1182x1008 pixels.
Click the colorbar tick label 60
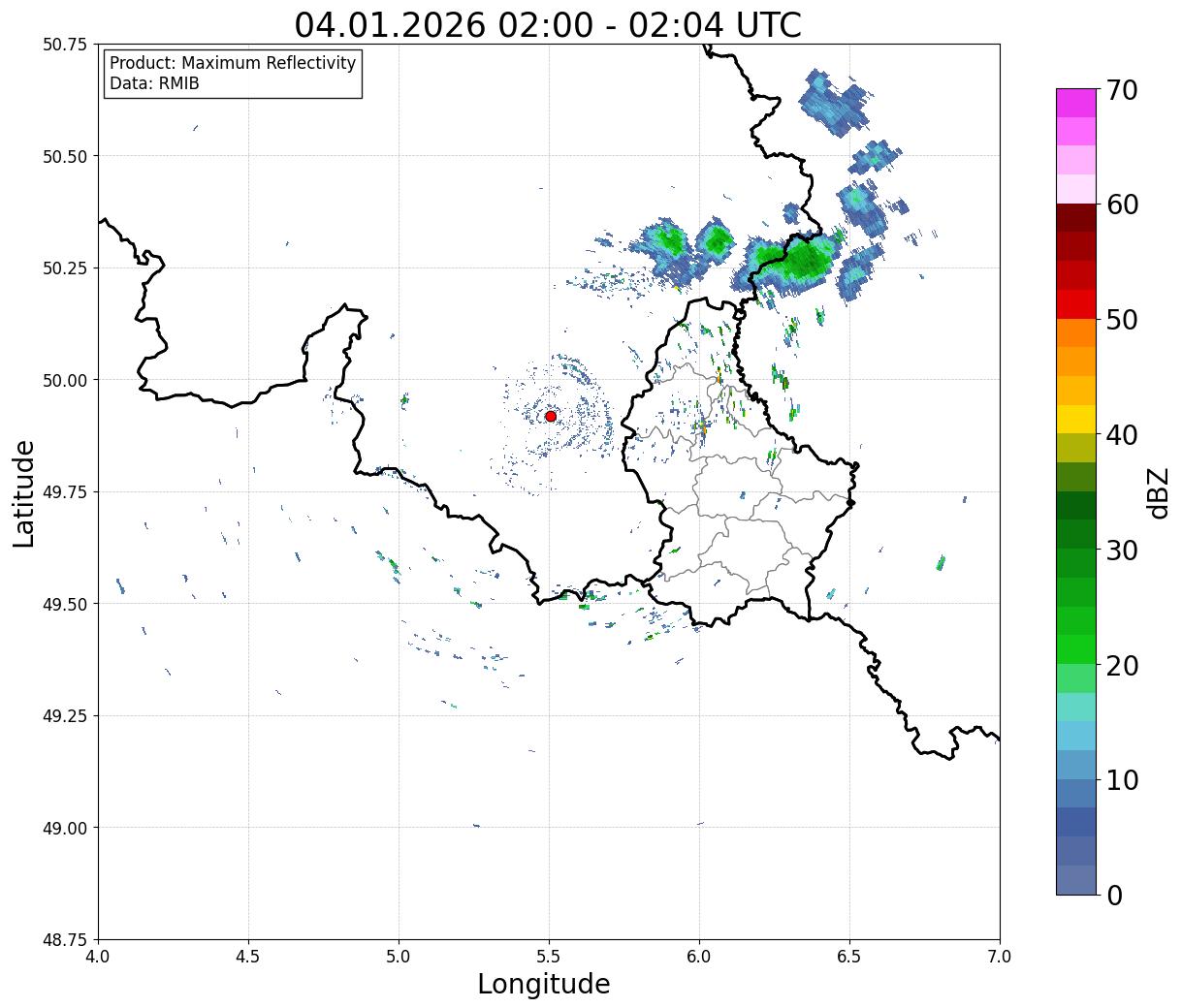[x=1121, y=205]
